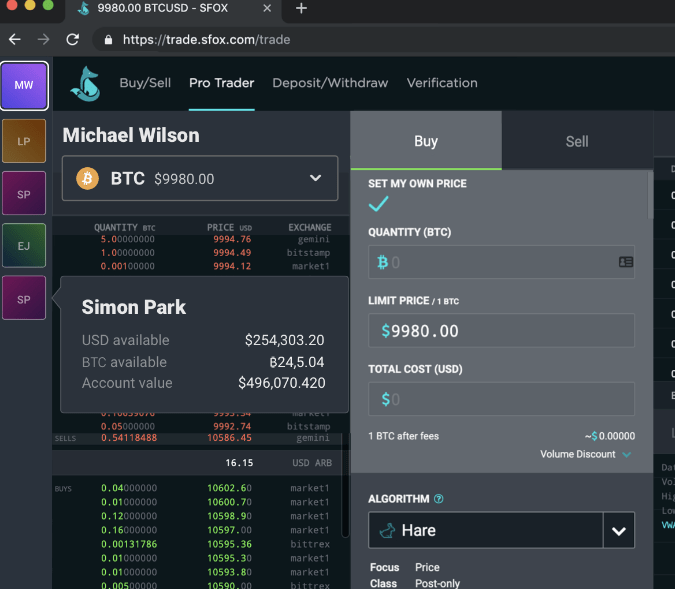
Task: Reload the page with refresh icon
Action: tap(72, 40)
